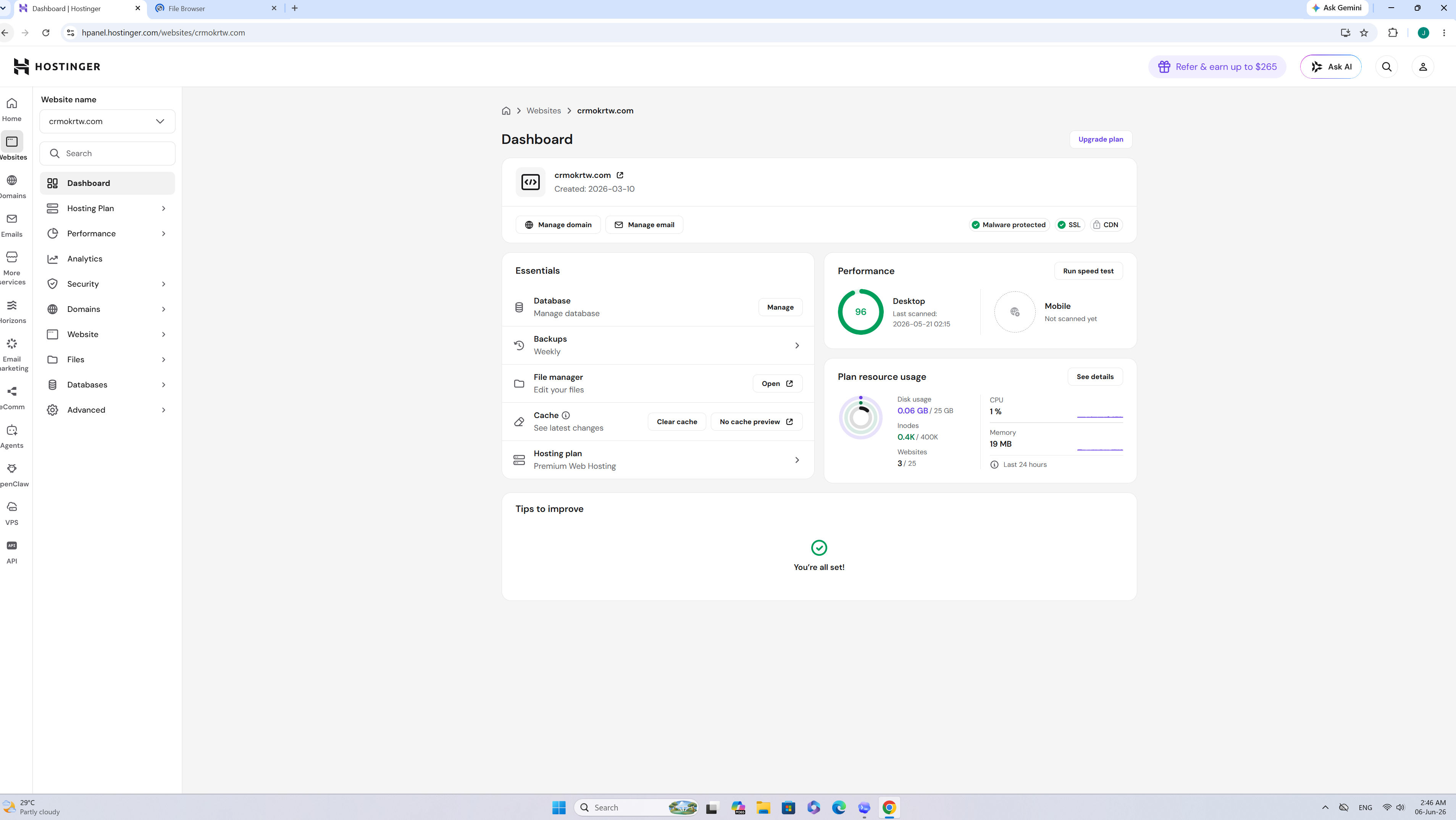This screenshot has width=1456, height=820.
Task: Open the Horizons icon
Action: click(12, 305)
